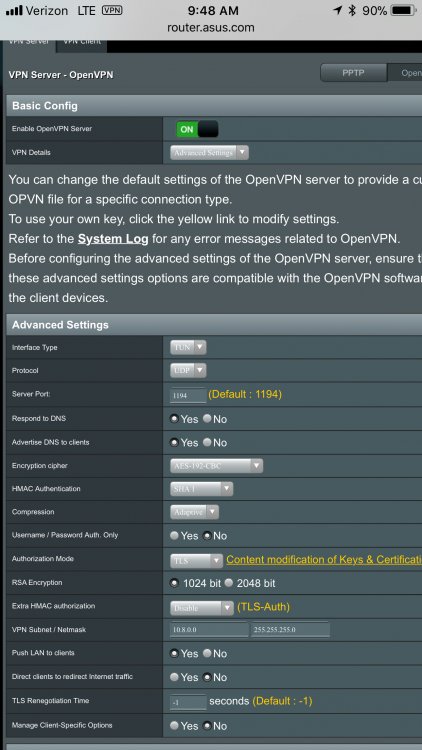Screen dimensions: 422x750
Task: Select Yes for Respond to DNS
Action: [175, 419]
